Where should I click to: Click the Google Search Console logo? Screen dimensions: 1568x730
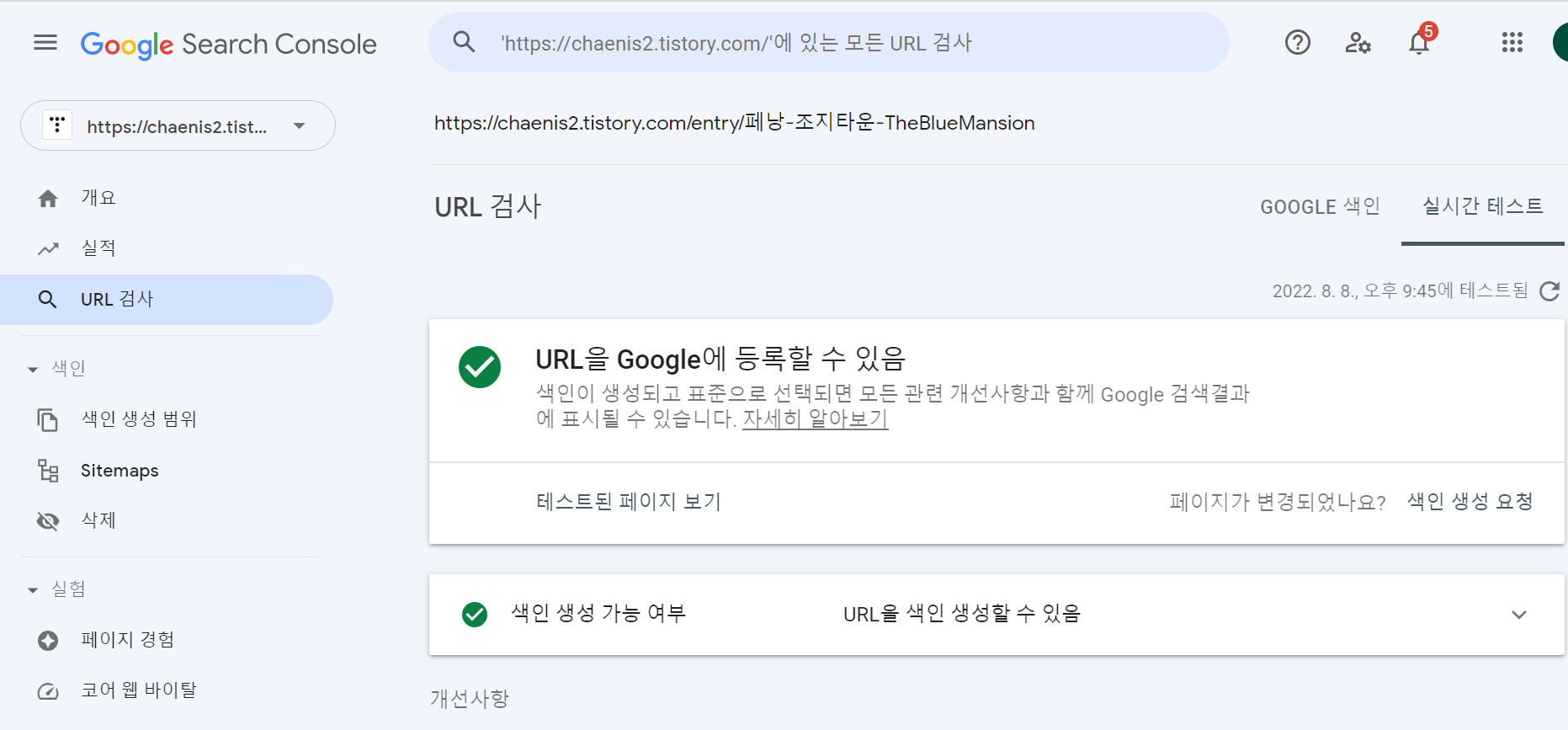[x=228, y=44]
